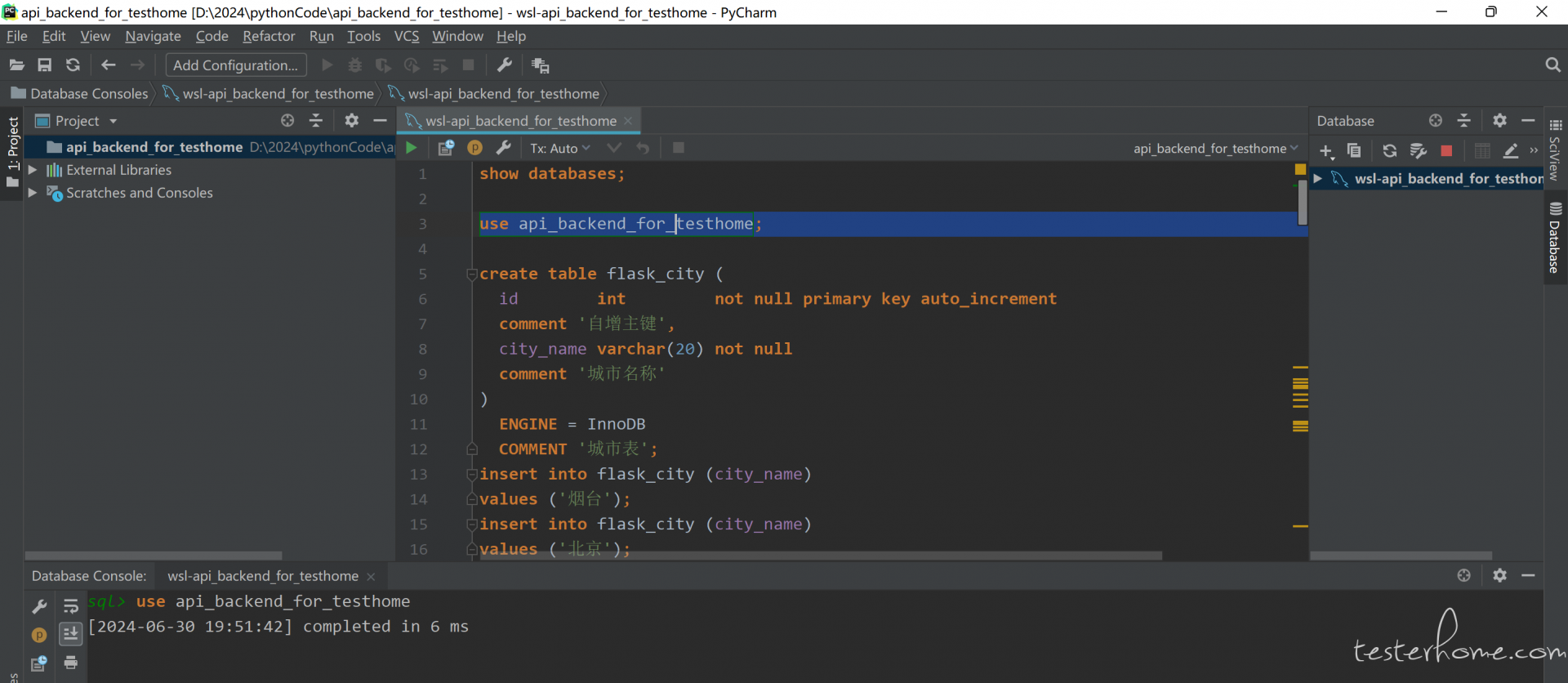Open the Navigate menu
This screenshot has width=1568, height=683.
(x=153, y=36)
